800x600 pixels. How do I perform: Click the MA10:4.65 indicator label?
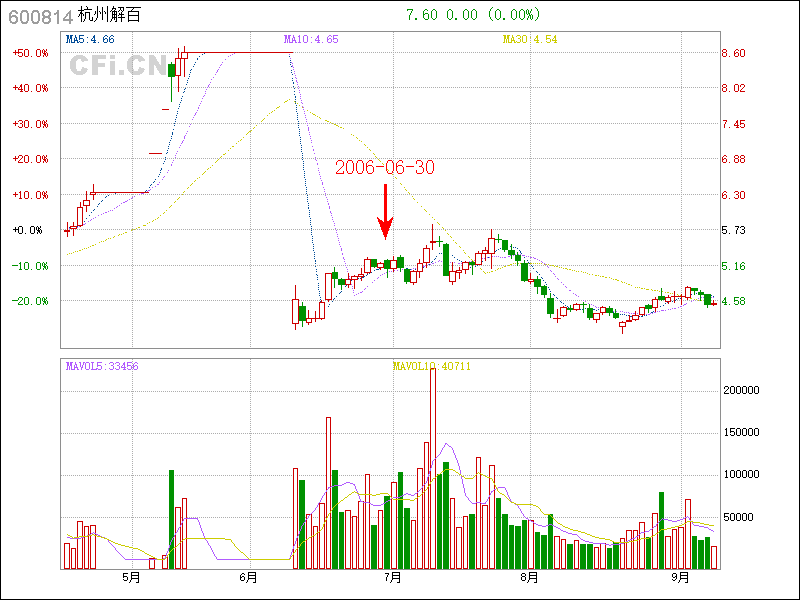click(311, 39)
